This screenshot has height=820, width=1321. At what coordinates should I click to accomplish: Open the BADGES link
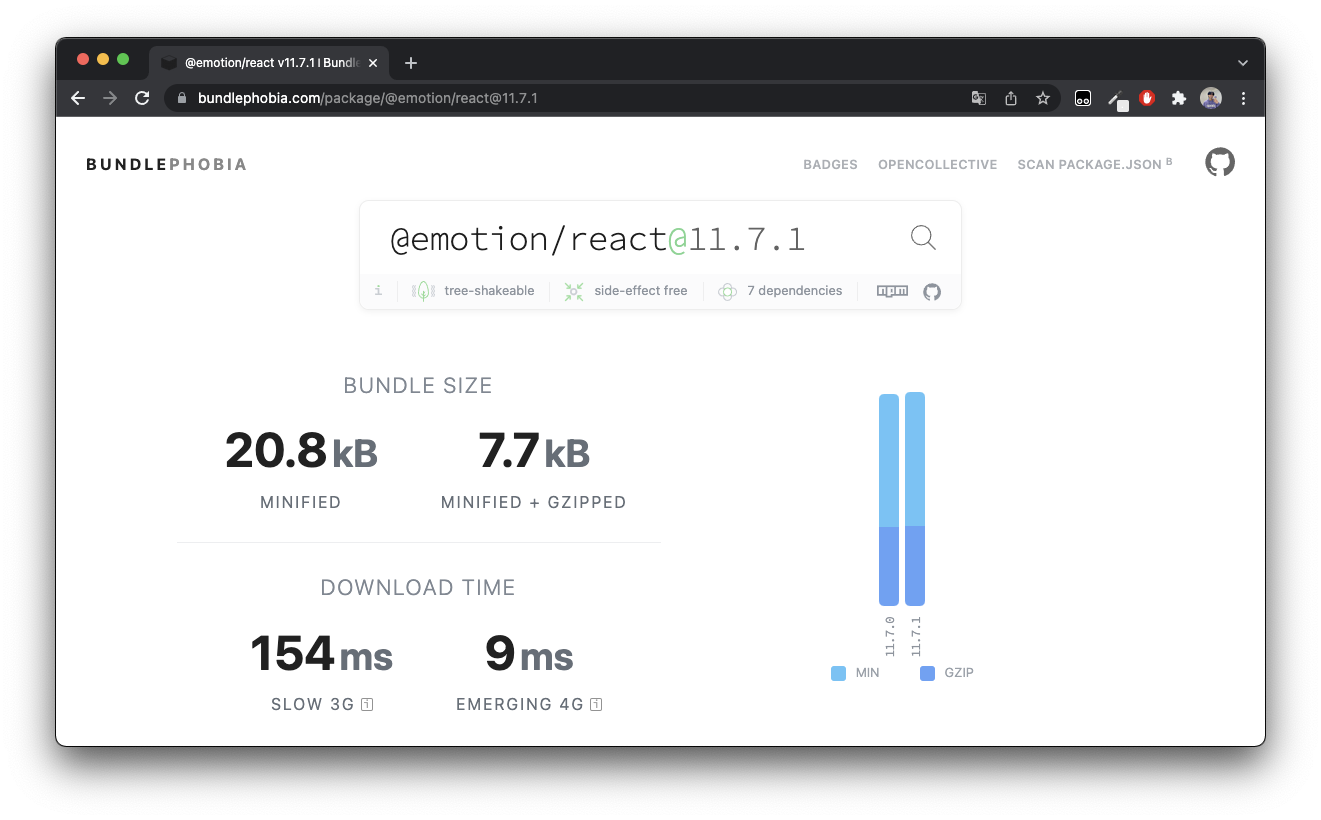click(830, 164)
